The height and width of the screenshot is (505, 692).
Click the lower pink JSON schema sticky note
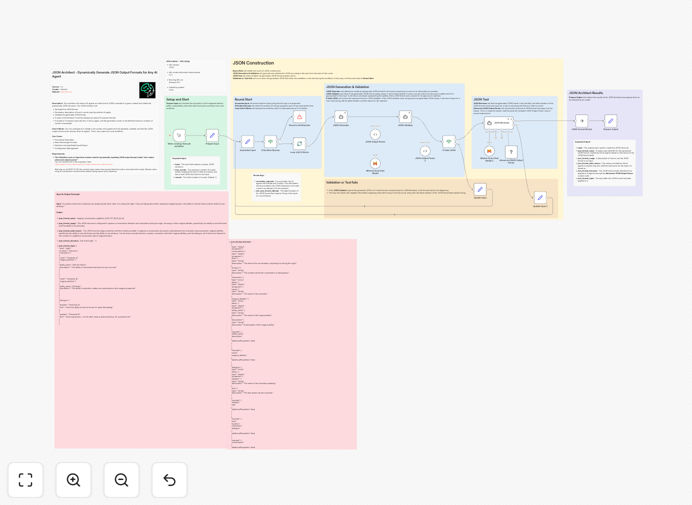point(293,344)
